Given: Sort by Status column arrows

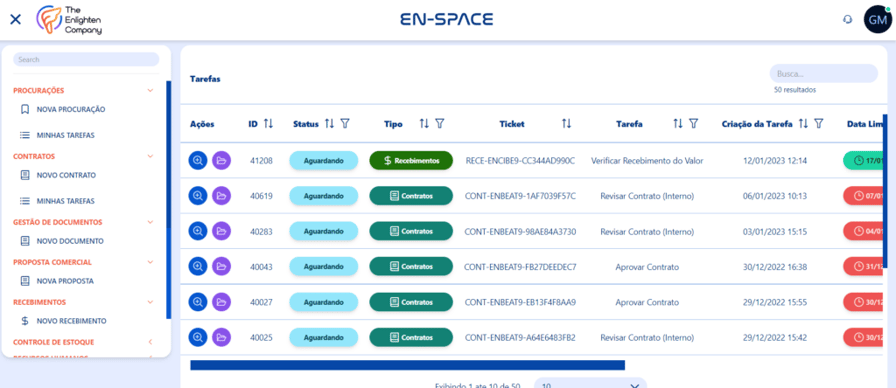Looking at the screenshot, I should click(329, 123).
